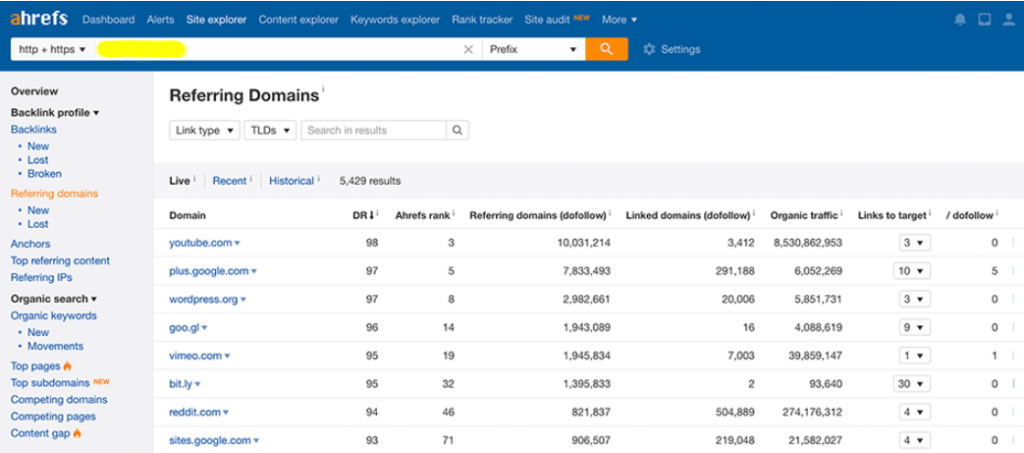This screenshot has width=1024, height=453.
Task: Open the notifications bell icon
Action: tap(959, 20)
